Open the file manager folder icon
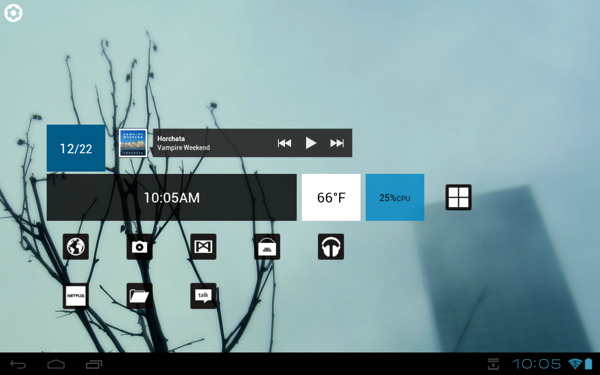The width and height of the screenshot is (600, 375). coord(140,296)
